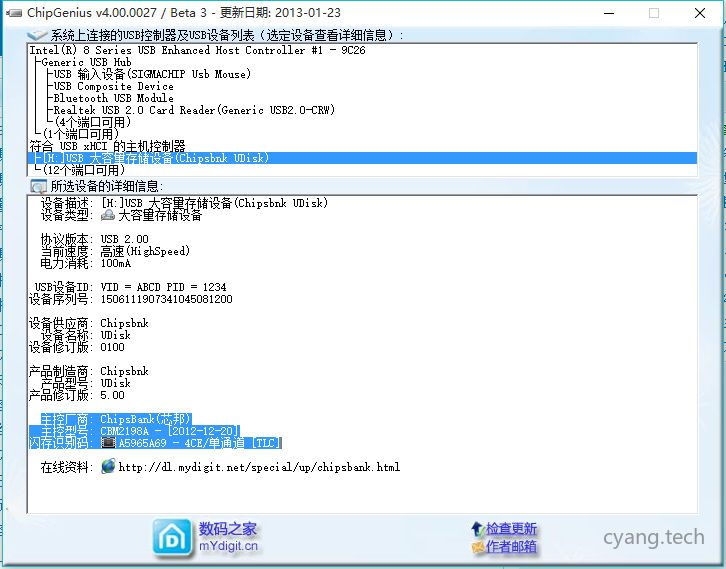726x569 pixels.
Task: Click the 产品制造商 Chipsbnk line
Action: pyautogui.click(x=89, y=371)
